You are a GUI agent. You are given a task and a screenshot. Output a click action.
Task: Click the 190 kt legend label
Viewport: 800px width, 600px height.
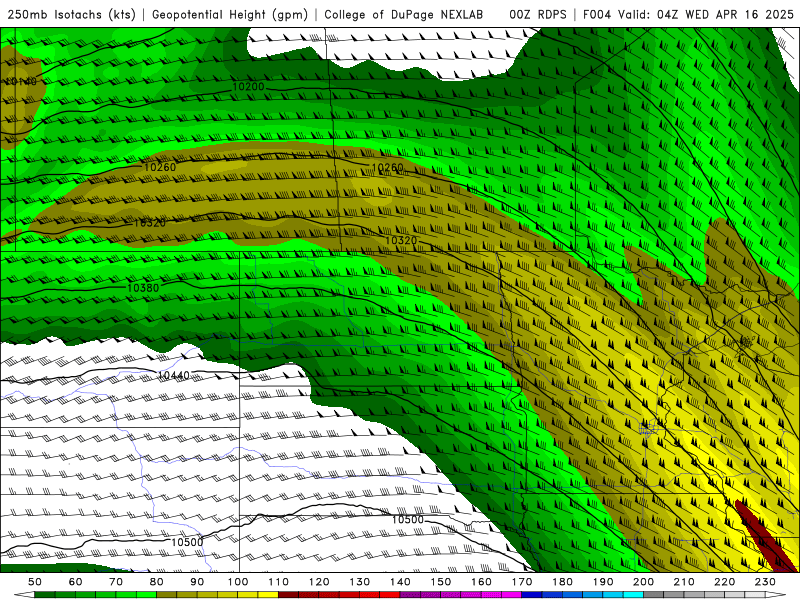tap(603, 582)
